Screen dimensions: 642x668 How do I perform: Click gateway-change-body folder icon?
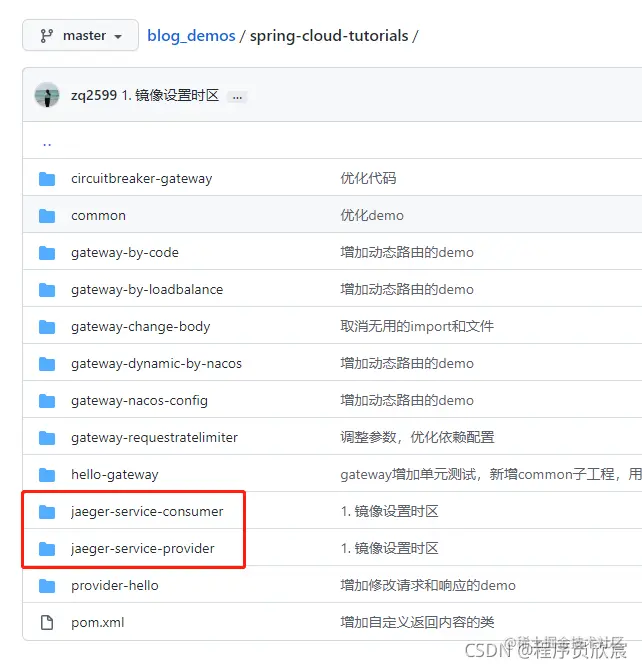tap(47, 327)
